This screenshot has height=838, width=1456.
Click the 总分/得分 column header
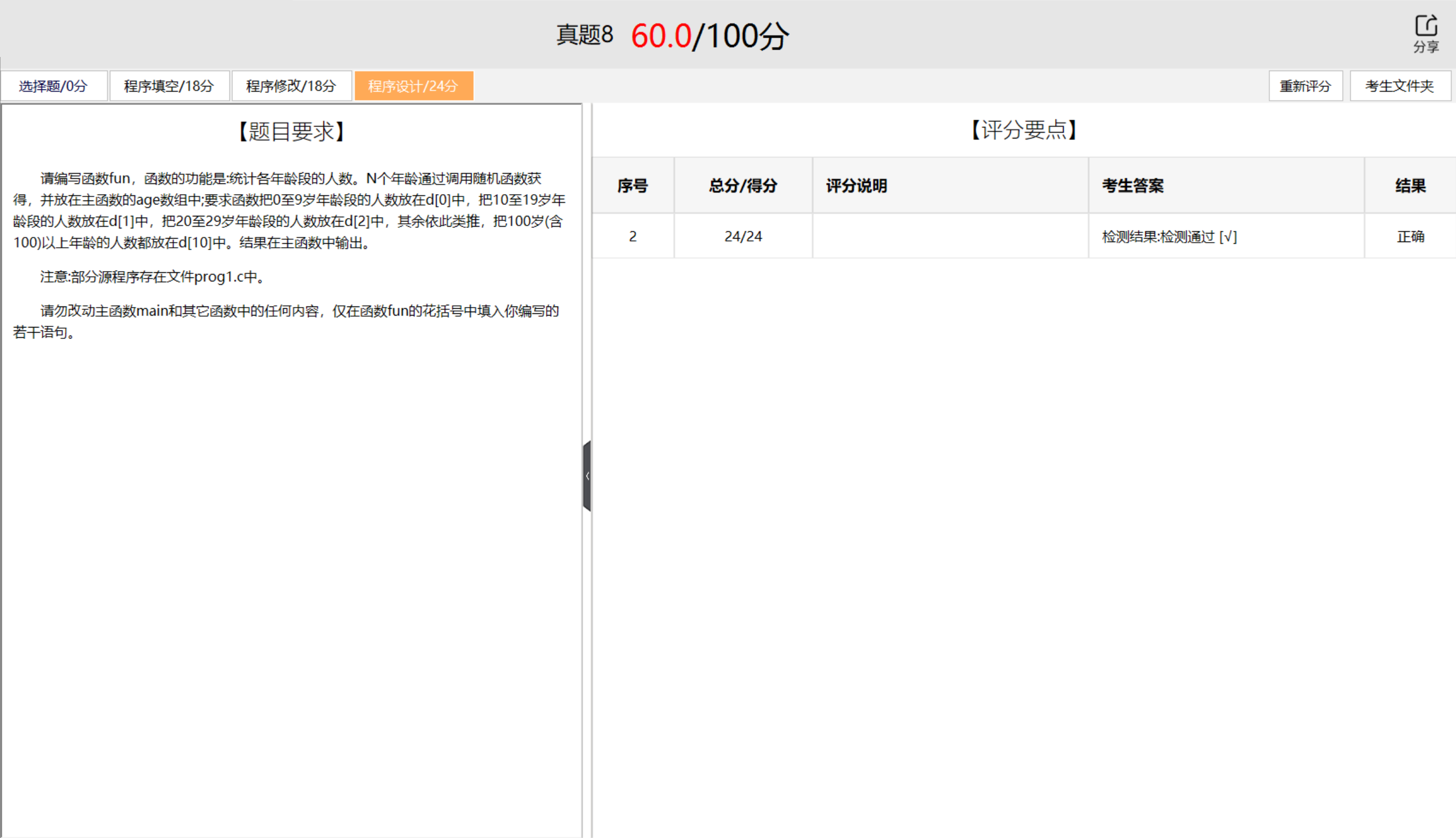point(743,185)
